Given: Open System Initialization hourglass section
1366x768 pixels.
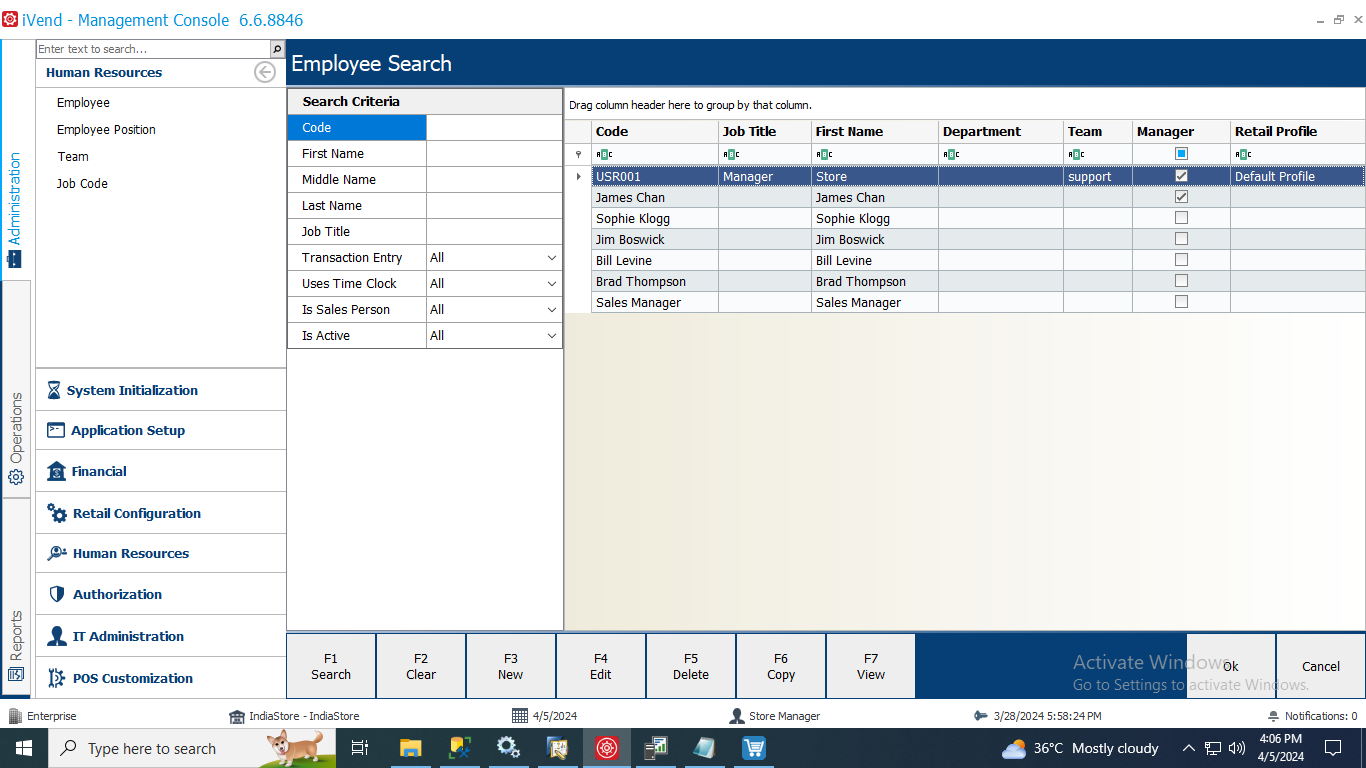Looking at the screenshot, I should coord(132,391).
